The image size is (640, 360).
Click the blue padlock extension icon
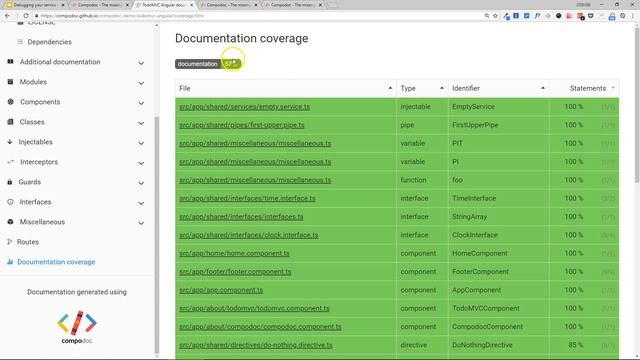[x=612, y=16]
